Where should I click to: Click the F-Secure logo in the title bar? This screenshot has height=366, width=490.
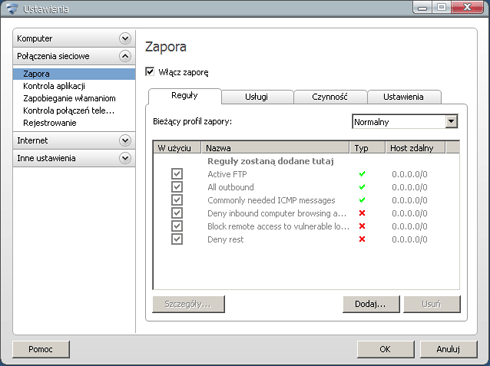pyautogui.click(x=12, y=9)
